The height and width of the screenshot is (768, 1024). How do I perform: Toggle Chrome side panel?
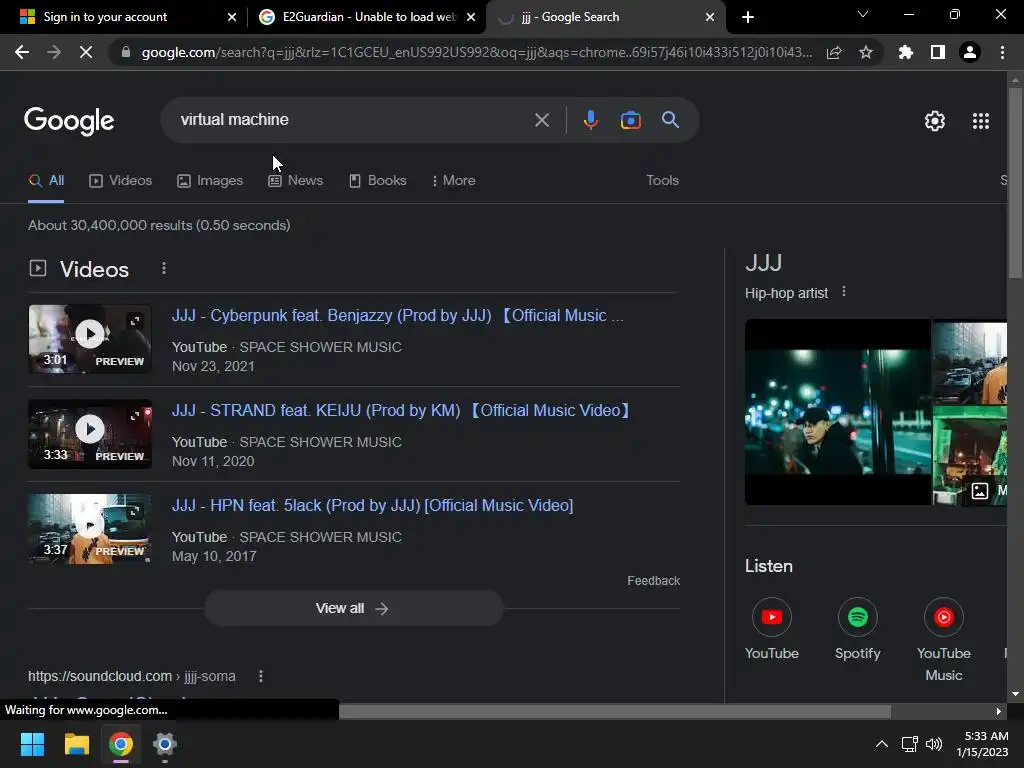point(938,52)
